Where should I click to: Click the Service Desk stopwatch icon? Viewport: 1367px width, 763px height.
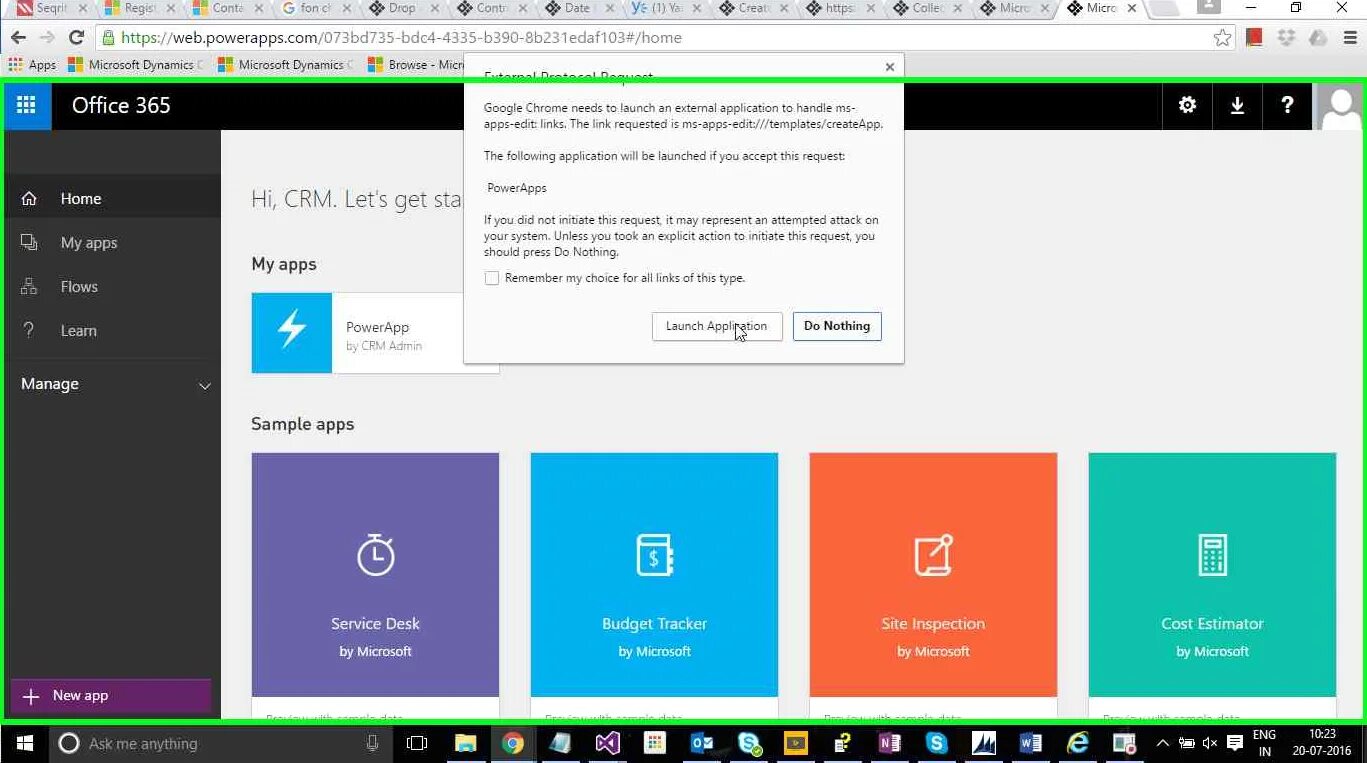click(375, 555)
